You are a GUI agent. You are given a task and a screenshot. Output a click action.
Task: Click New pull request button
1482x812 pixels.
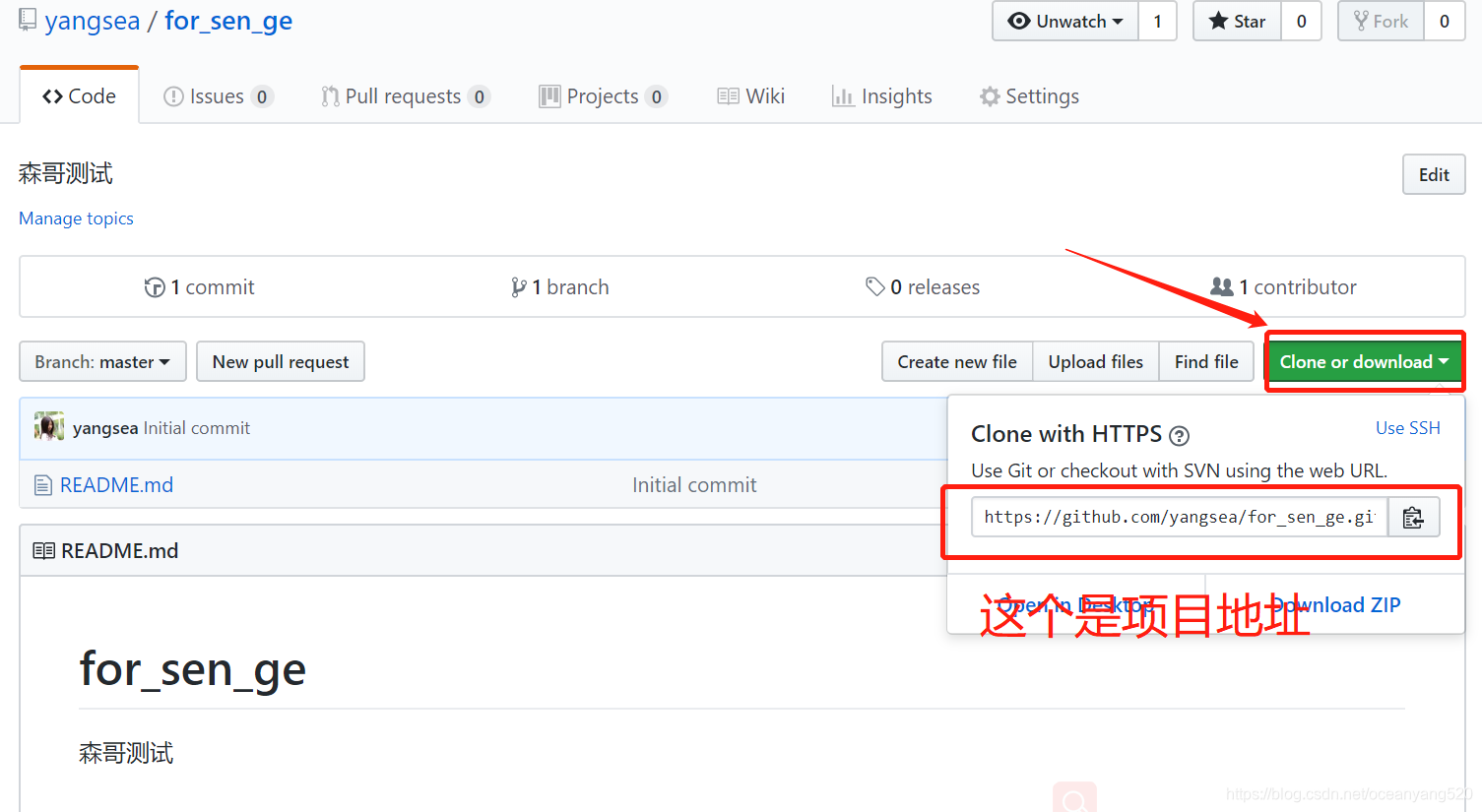(281, 362)
